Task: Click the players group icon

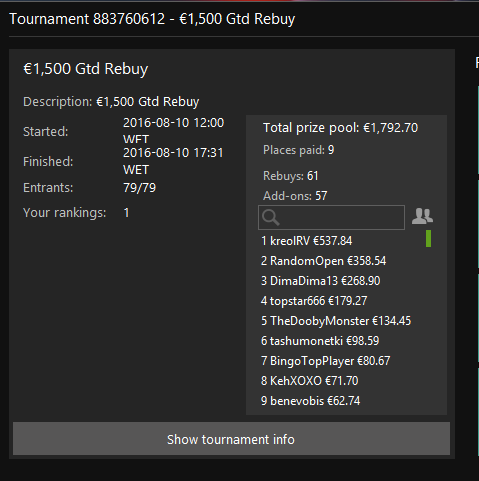Action: point(422,216)
